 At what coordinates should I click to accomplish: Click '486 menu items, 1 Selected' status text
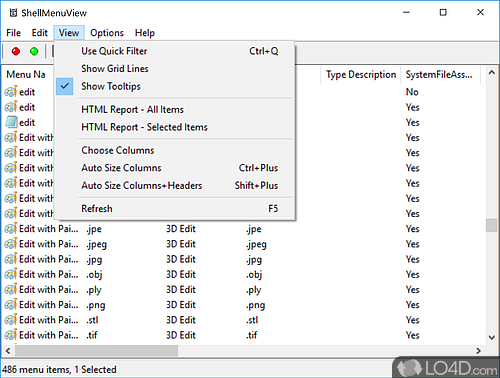pos(59,370)
